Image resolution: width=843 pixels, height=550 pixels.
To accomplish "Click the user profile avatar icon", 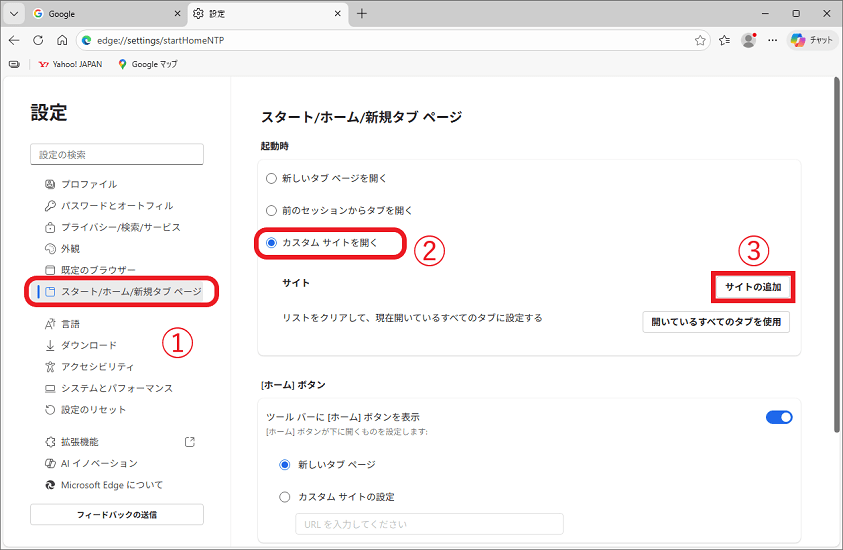I will pos(748,40).
